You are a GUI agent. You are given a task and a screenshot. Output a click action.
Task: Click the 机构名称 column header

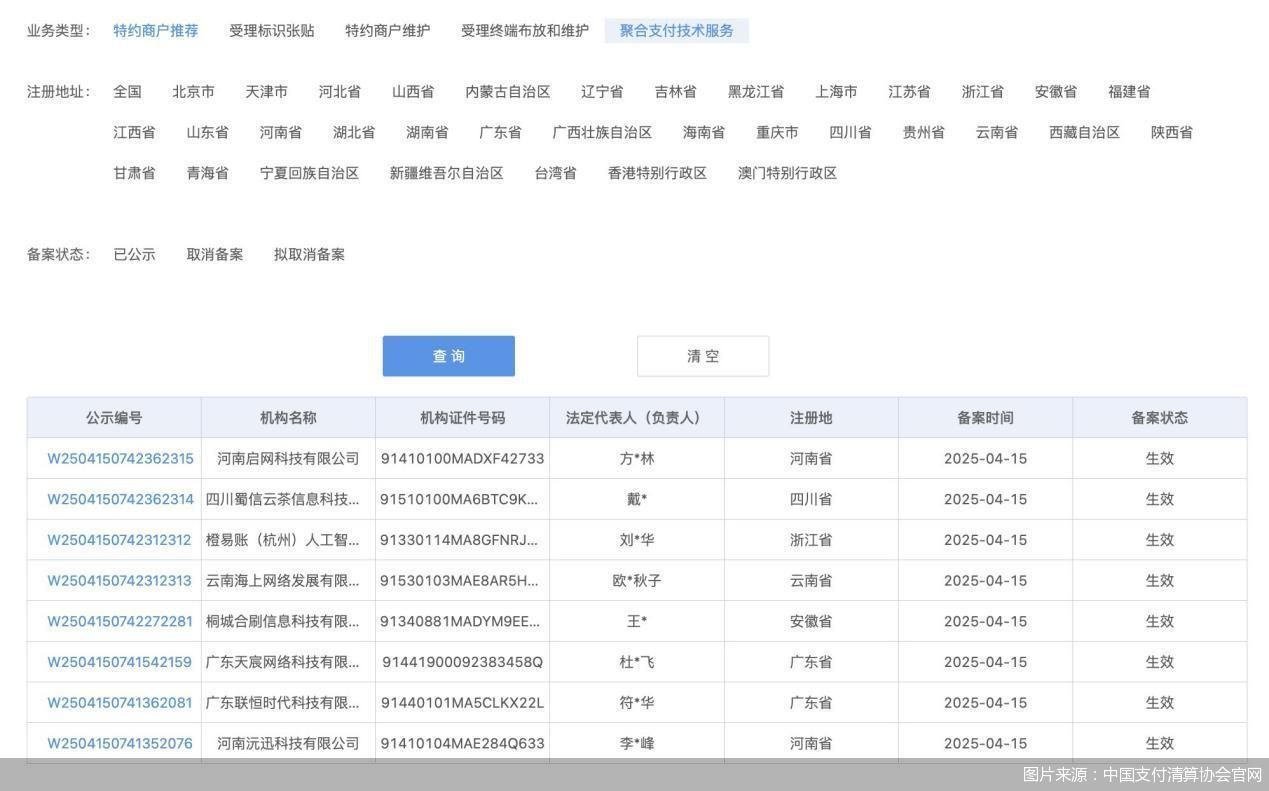point(288,418)
